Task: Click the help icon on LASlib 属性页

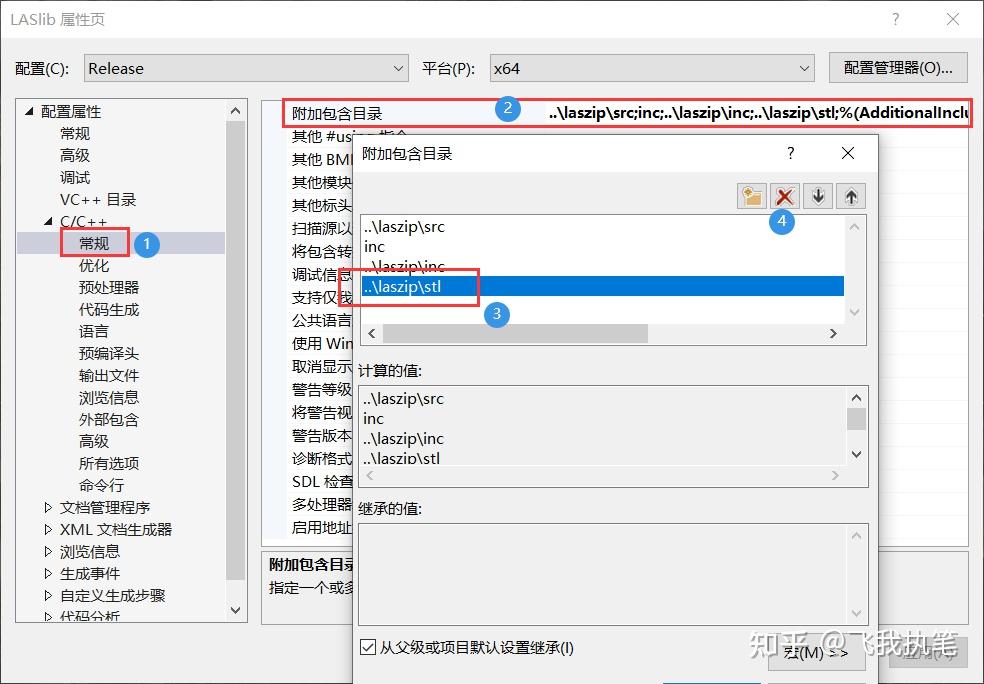Action: [896, 19]
